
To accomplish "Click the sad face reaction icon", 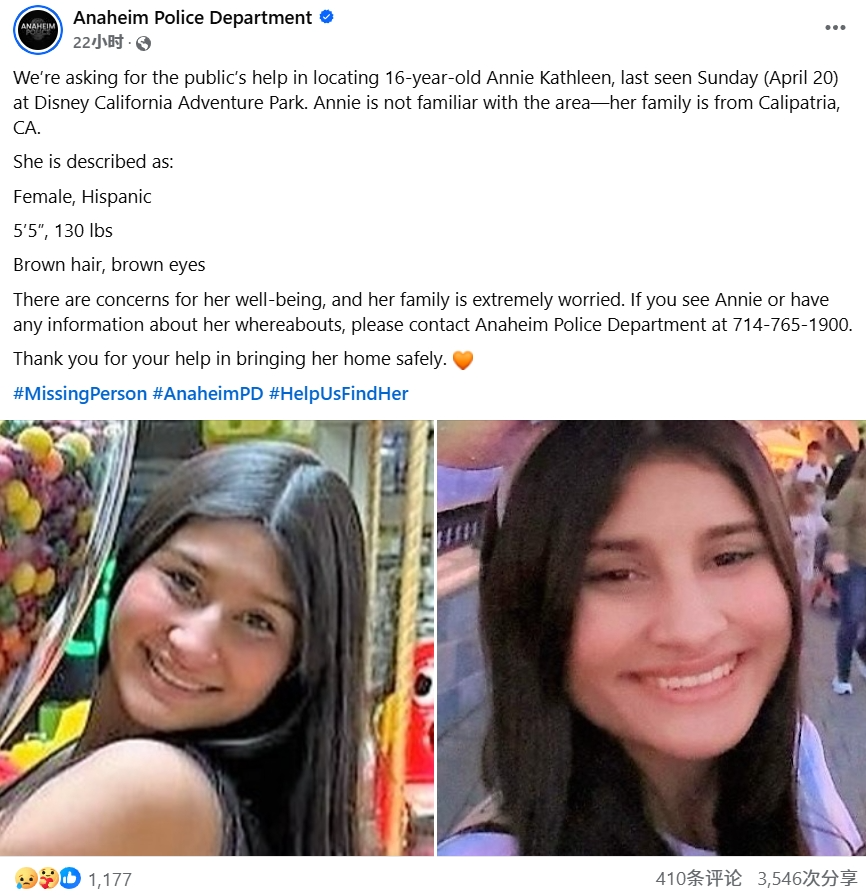I will pyautogui.click(x=26, y=878).
